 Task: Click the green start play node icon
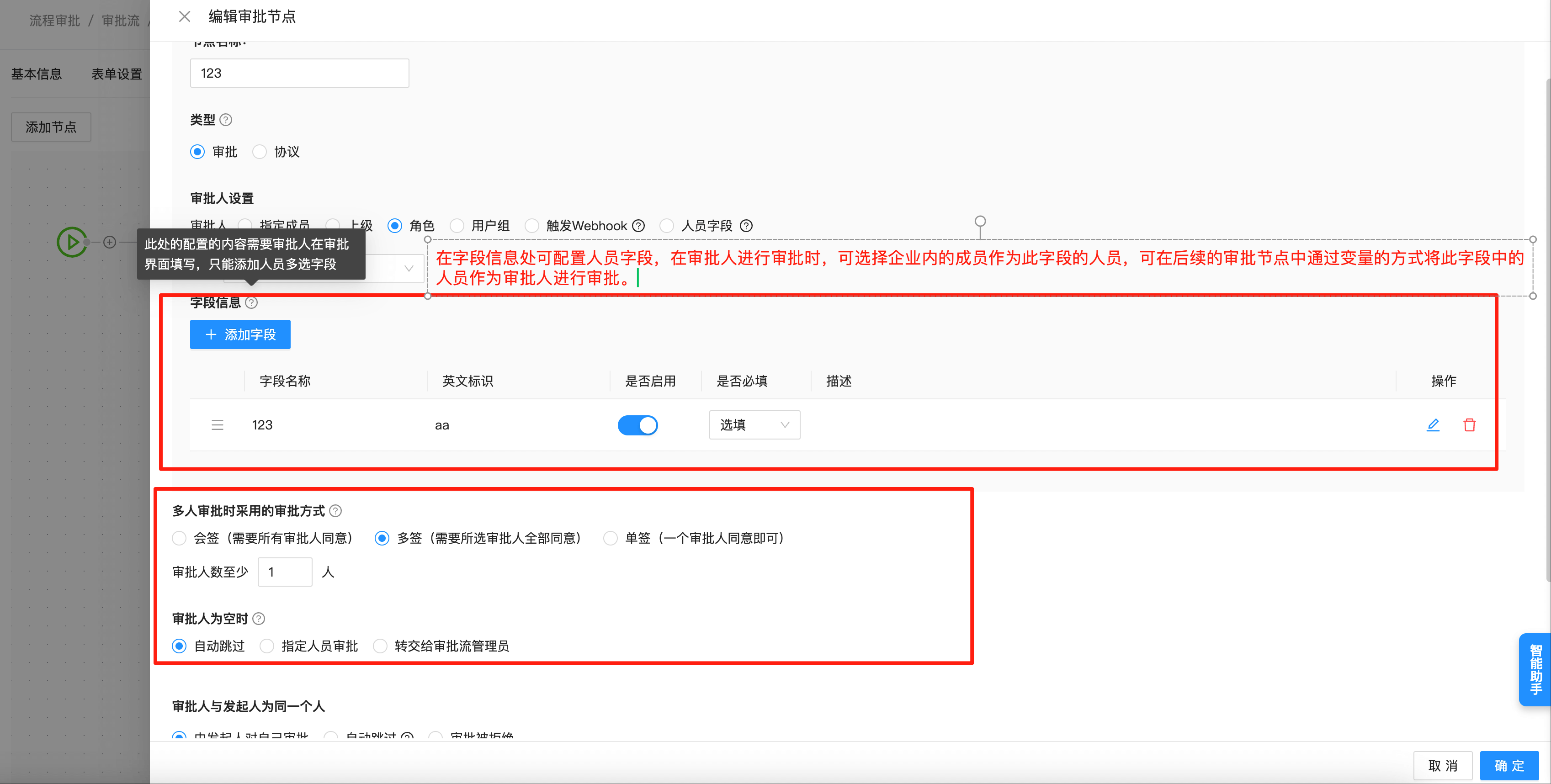click(x=72, y=242)
